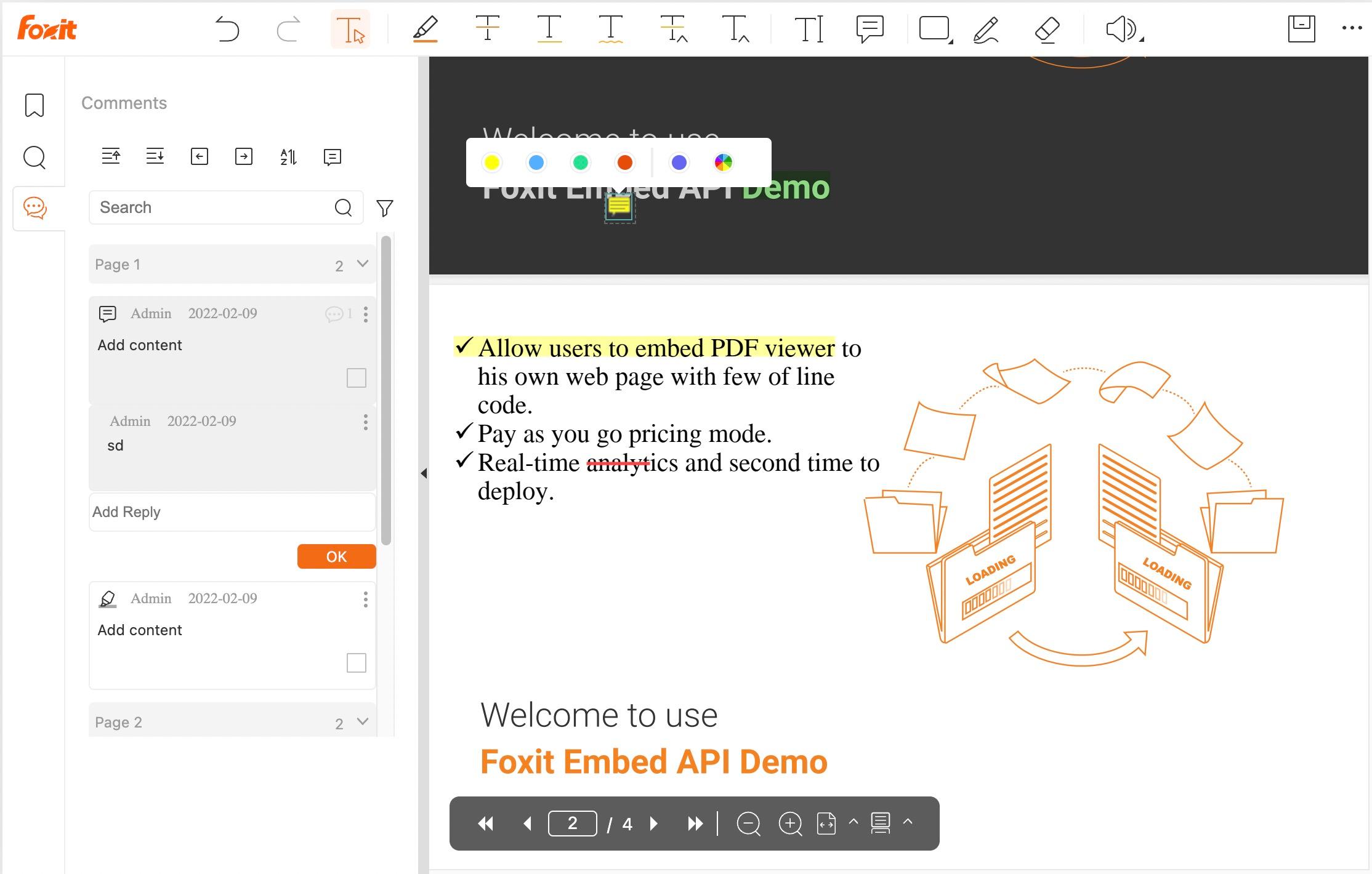This screenshot has width=1372, height=874.
Task: Confirm reply with the OK button
Action: coord(336,556)
